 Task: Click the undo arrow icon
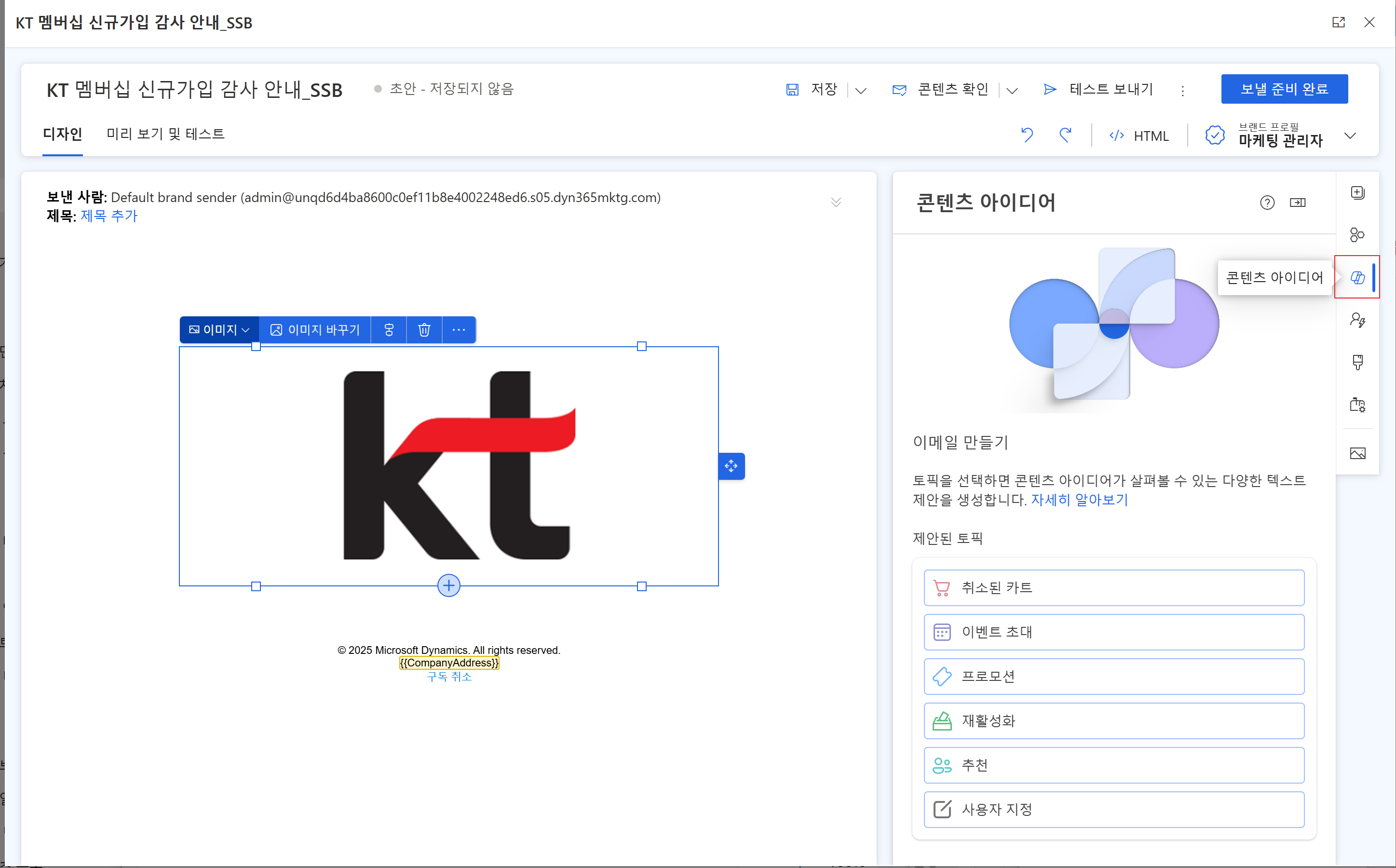tap(1027, 135)
